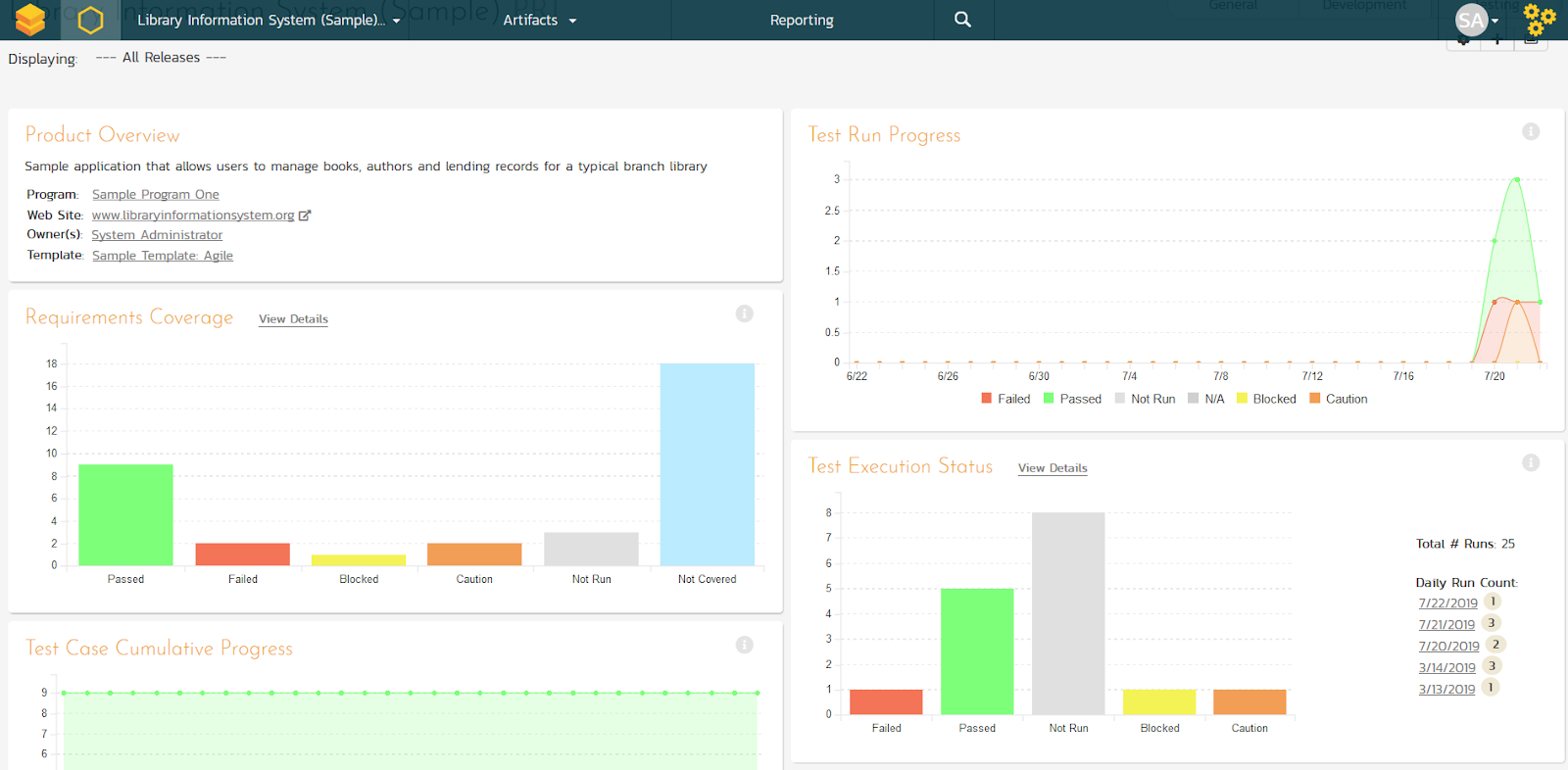Click the Test Execution Status info icon
The image size is (1568, 770).
point(1530,462)
